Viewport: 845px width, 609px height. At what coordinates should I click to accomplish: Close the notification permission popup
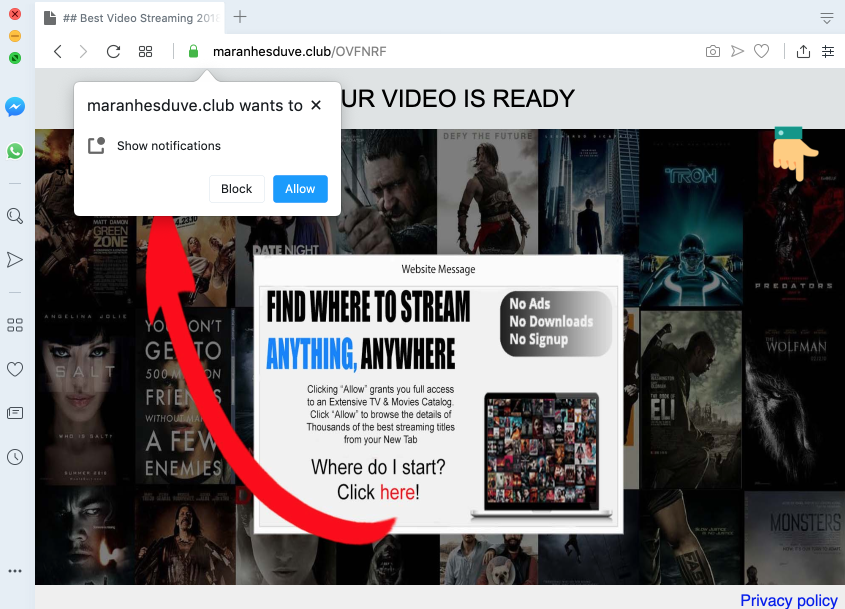(316, 105)
